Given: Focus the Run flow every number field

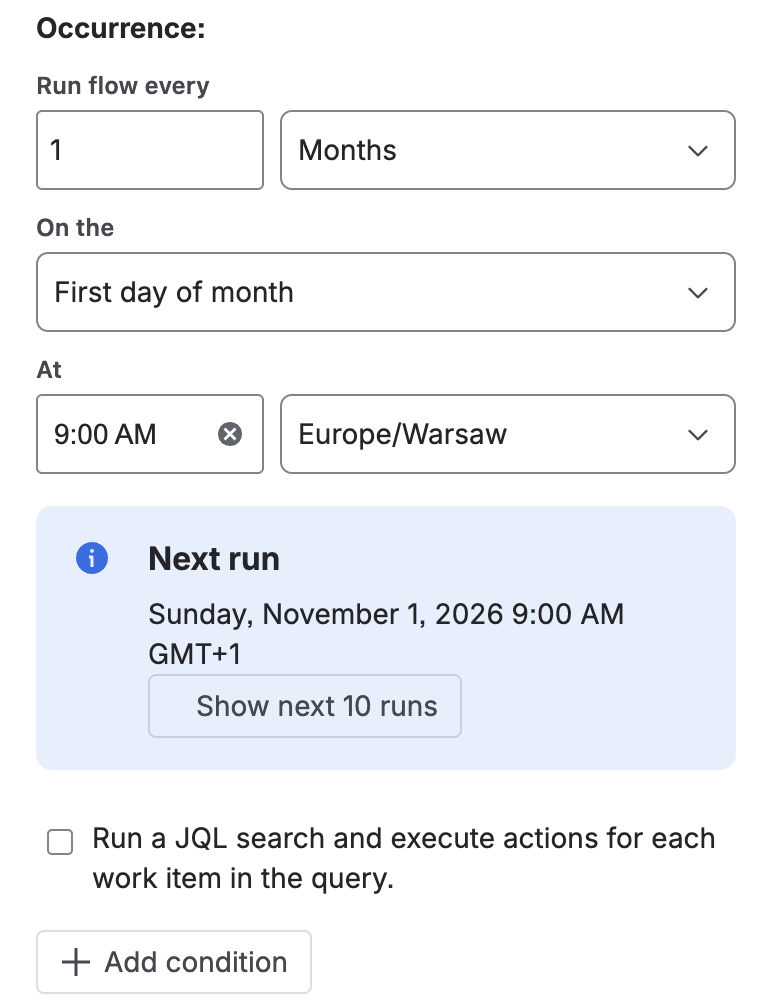Looking at the screenshot, I should tap(150, 151).
